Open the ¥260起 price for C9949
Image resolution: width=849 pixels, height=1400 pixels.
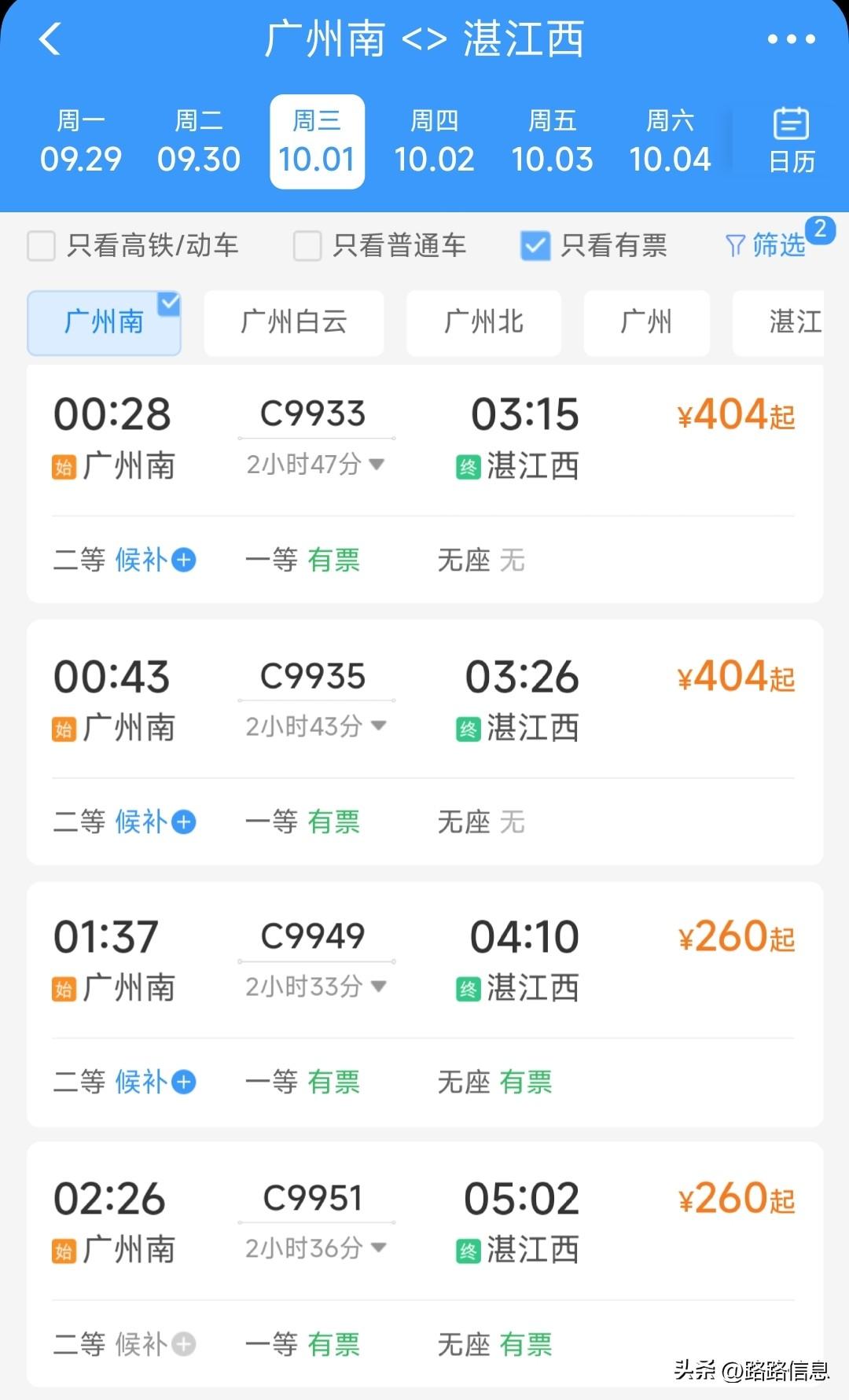click(737, 936)
